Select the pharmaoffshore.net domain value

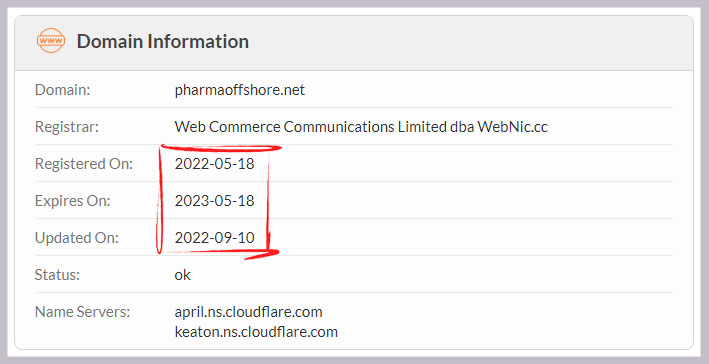click(240, 90)
